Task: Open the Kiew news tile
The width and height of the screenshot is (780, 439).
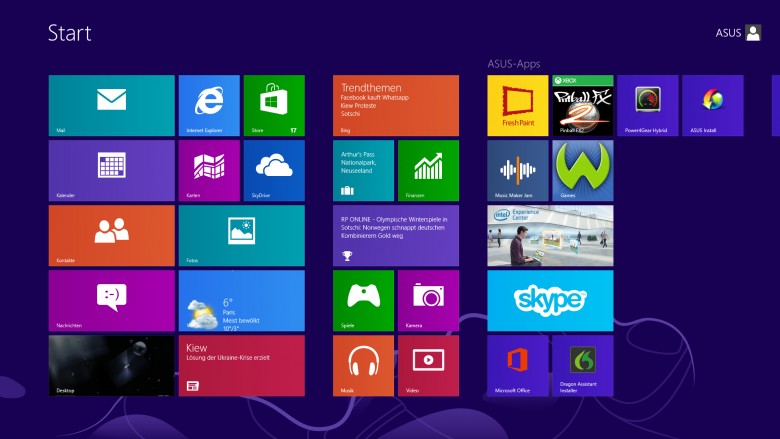Action: pyautogui.click(x=242, y=366)
